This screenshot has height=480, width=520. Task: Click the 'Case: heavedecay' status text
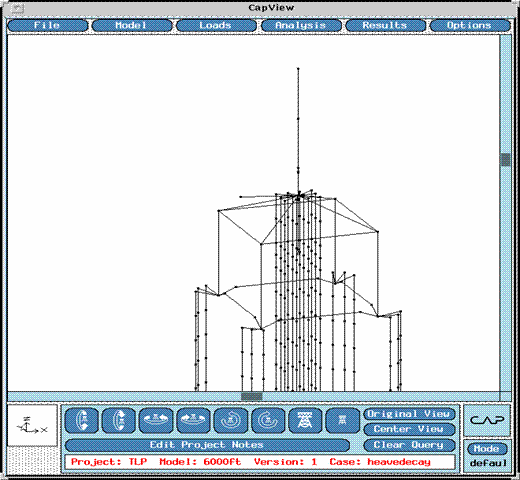point(380,462)
